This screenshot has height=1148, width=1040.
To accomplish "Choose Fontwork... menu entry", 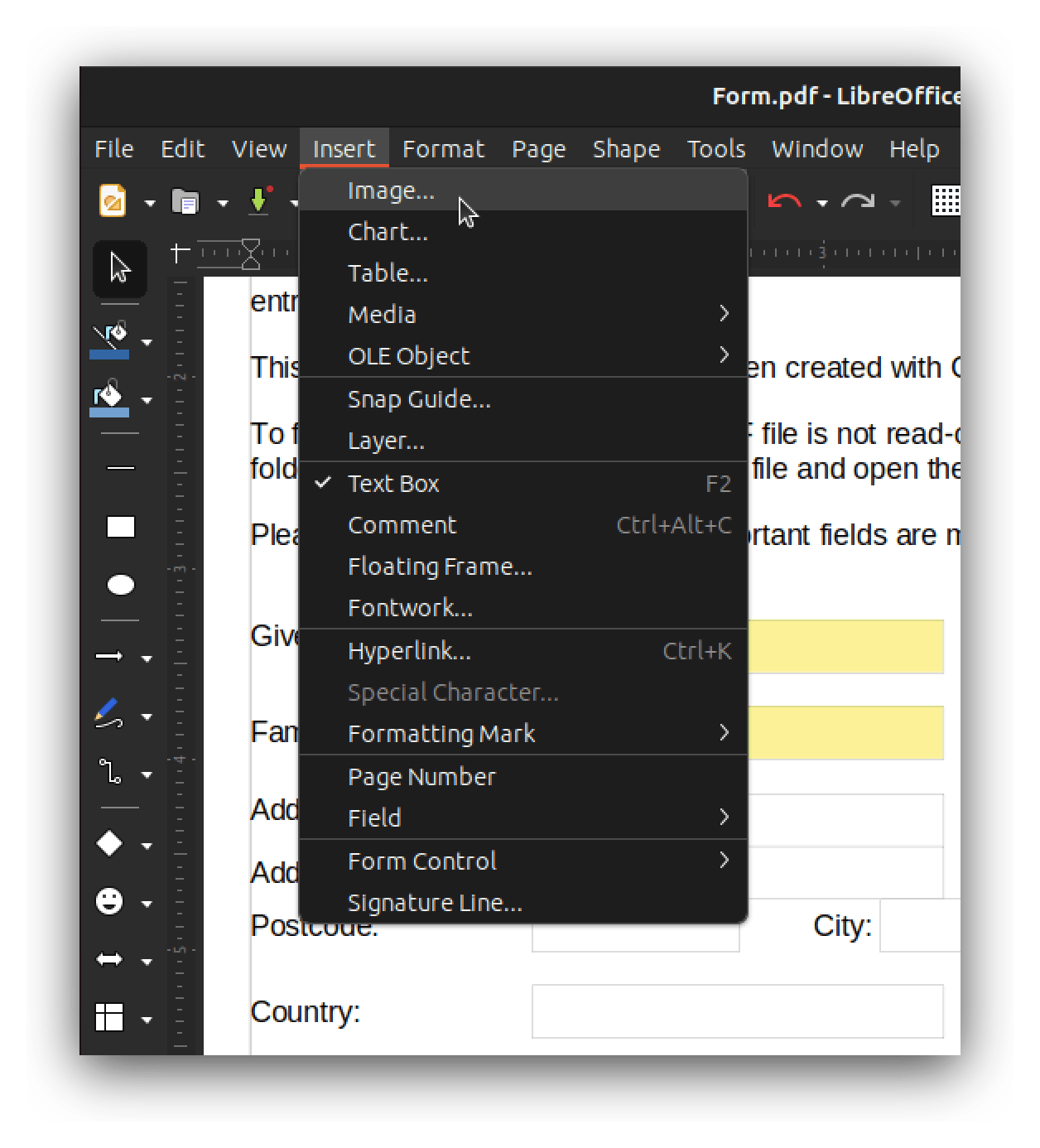I will 523,608.
